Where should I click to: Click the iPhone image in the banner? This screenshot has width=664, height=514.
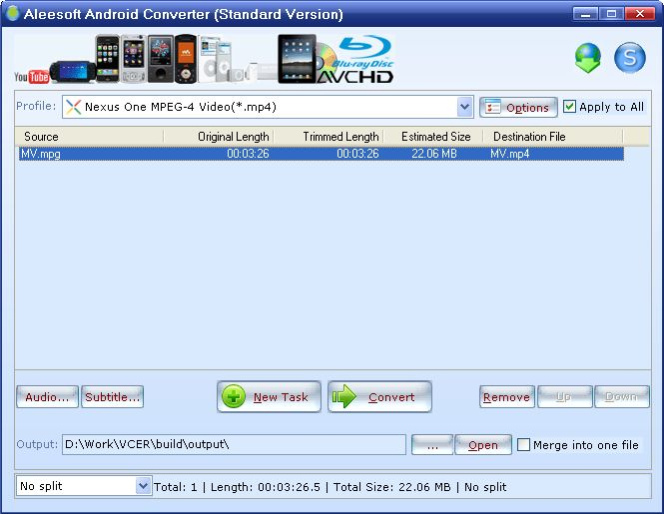(x=107, y=58)
